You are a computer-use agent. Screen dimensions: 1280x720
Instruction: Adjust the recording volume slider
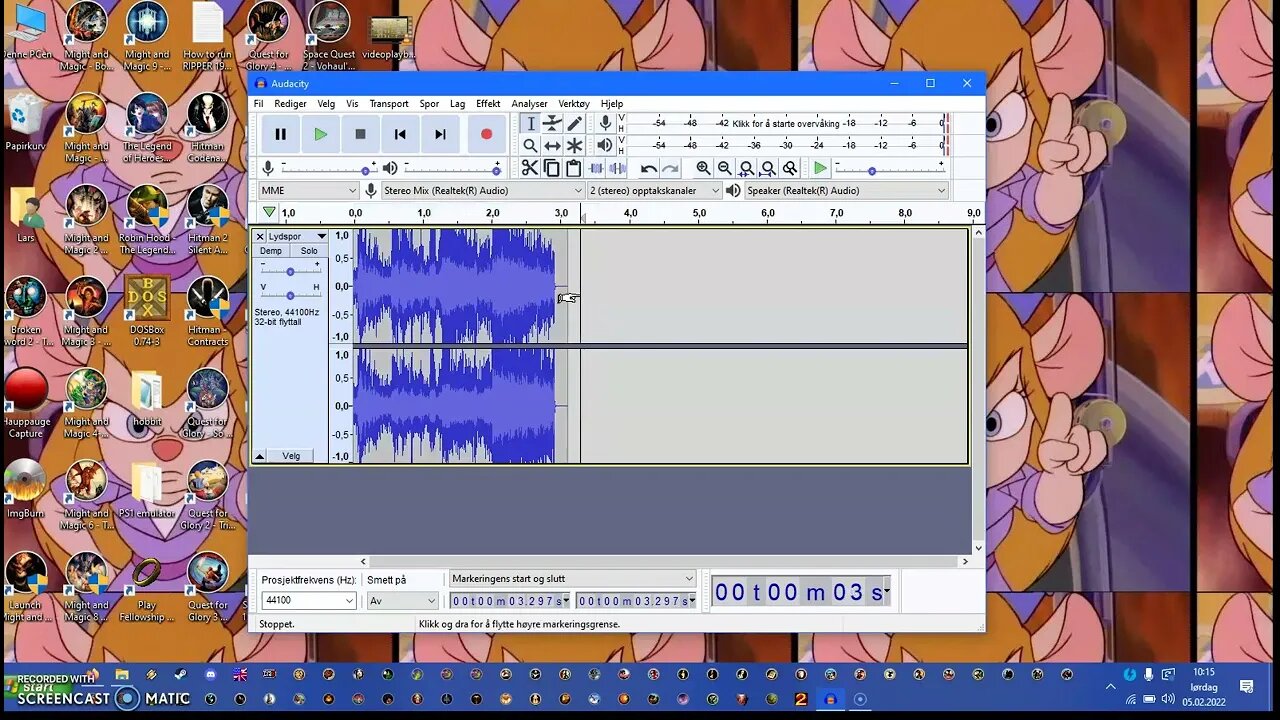pyautogui.click(x=328, y=169)
